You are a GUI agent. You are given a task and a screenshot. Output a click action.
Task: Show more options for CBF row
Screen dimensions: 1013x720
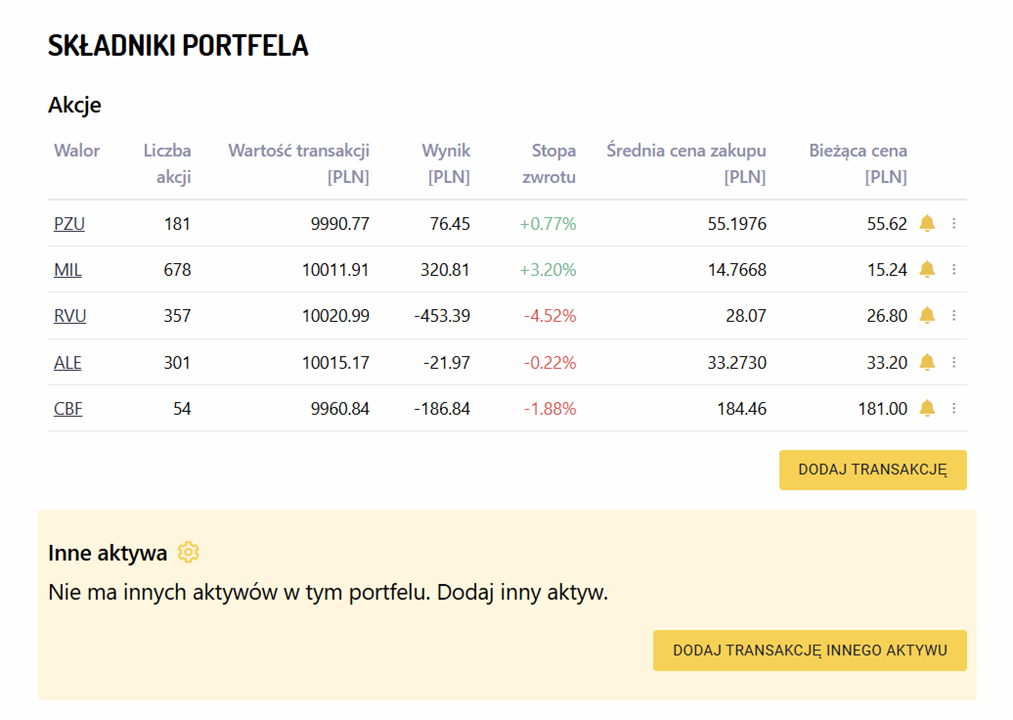coord(954,408)
